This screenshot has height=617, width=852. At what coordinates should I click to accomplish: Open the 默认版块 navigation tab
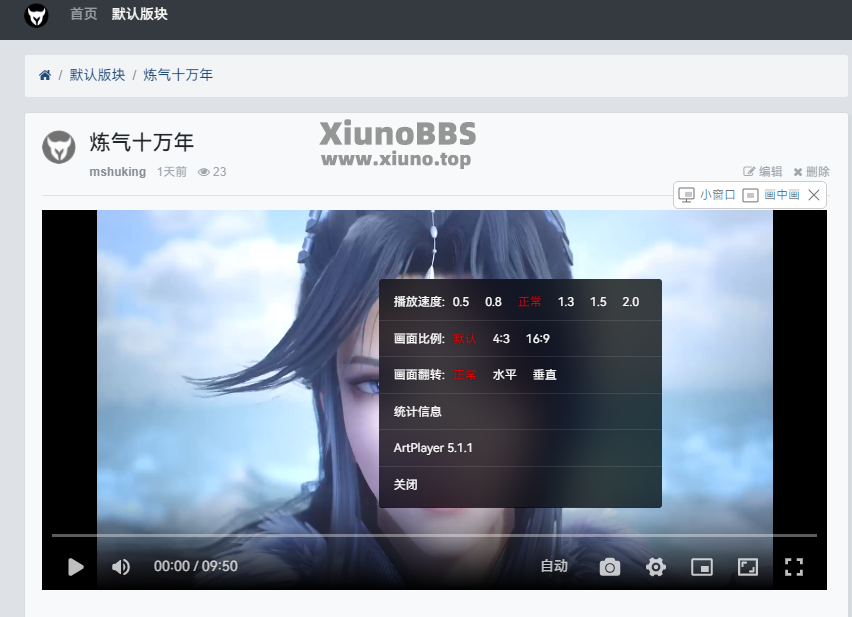(x=140, y=14)
